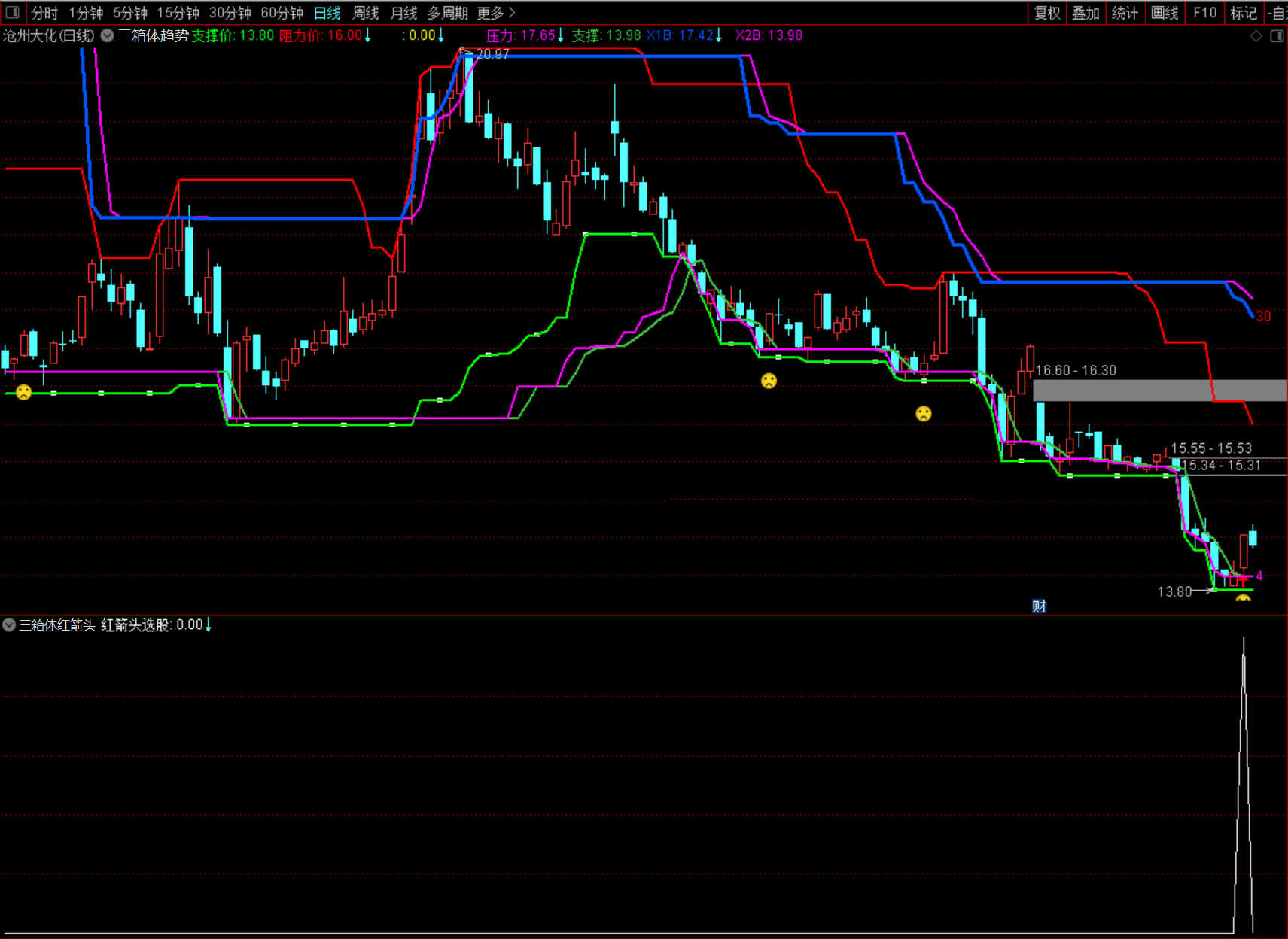This screenshot has width=1288, height=939.
Task: Open the 统计 statistics button
Action: coord(1125,13)
